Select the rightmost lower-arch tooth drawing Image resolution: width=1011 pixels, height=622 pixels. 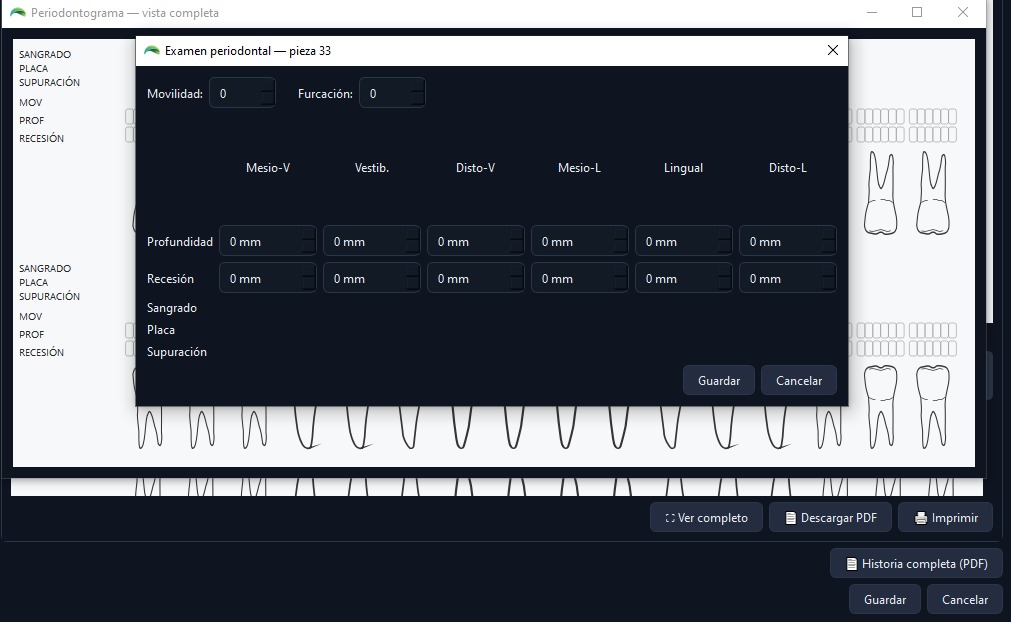point(932,407)
